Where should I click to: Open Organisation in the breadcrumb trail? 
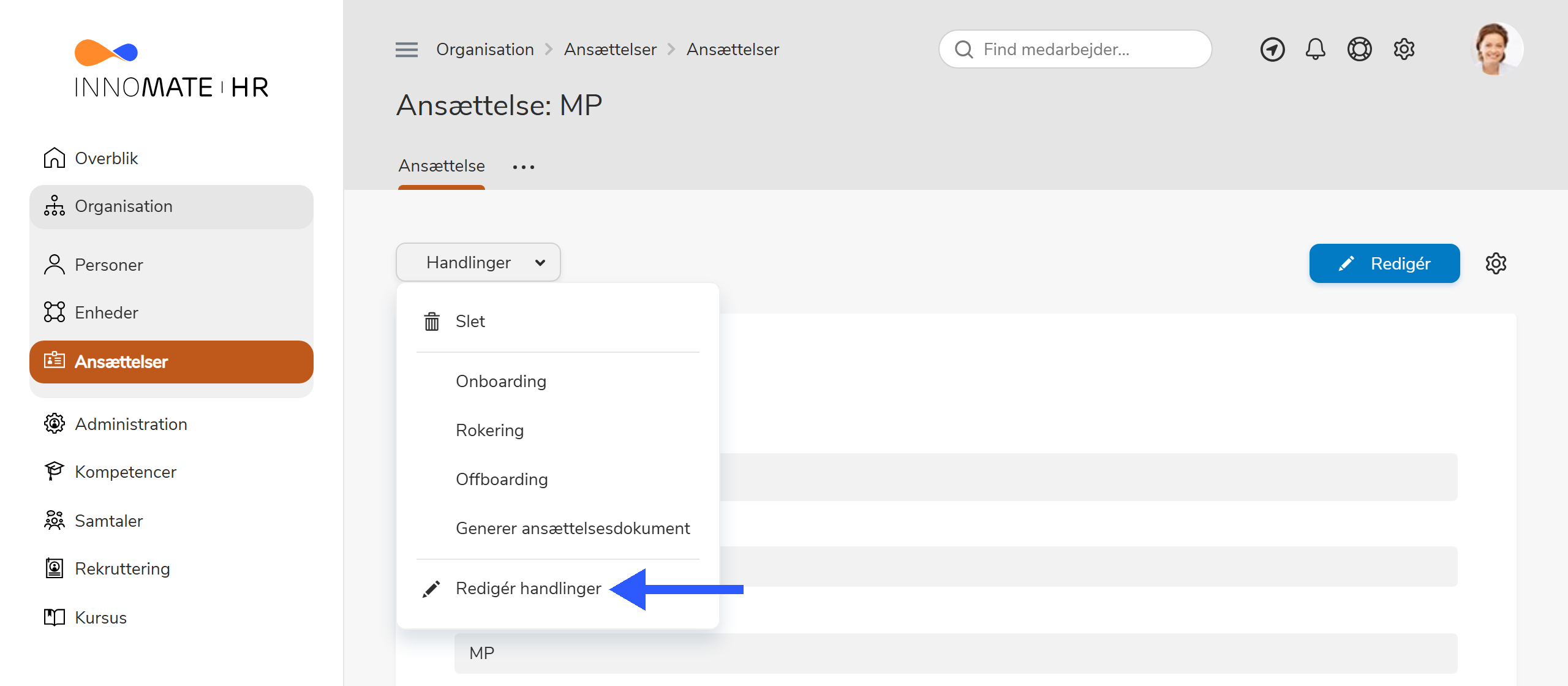point(485,49)
